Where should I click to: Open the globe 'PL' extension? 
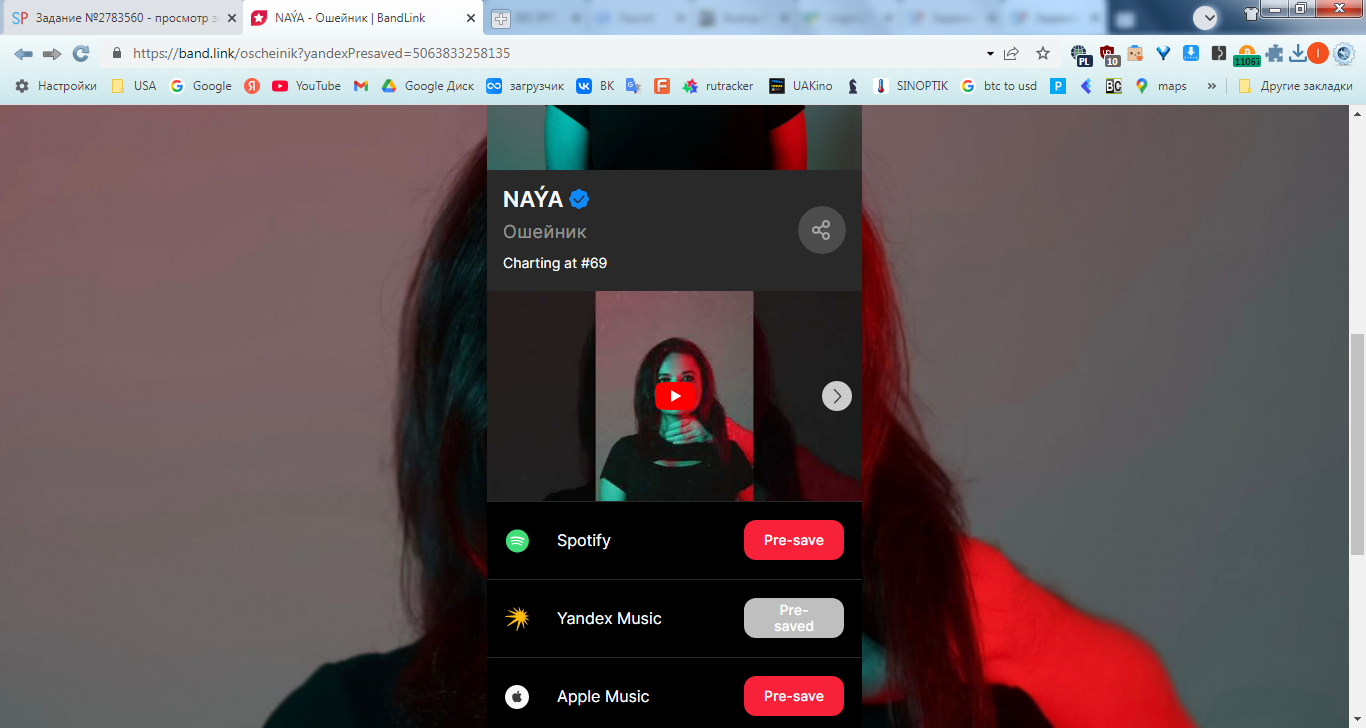[x=1080, y=55]
